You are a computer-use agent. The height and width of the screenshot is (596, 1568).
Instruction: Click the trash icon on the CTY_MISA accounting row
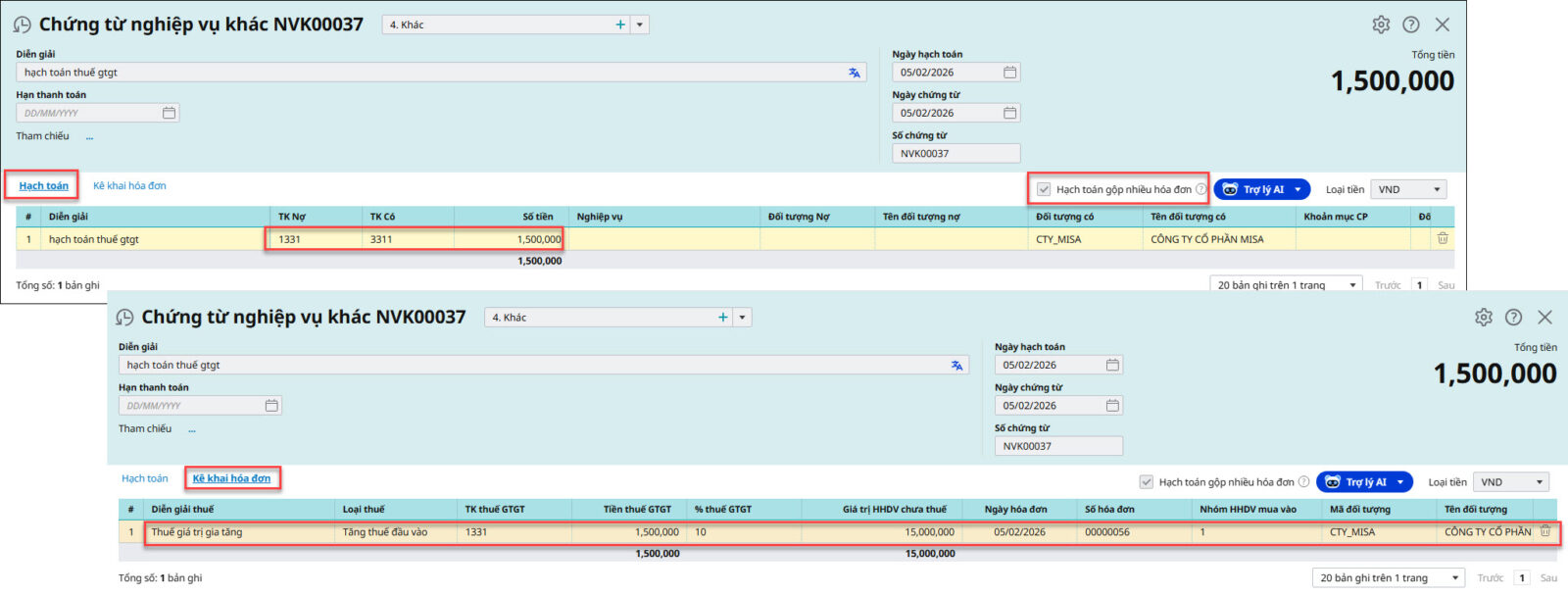click(x=1443, y=238)
